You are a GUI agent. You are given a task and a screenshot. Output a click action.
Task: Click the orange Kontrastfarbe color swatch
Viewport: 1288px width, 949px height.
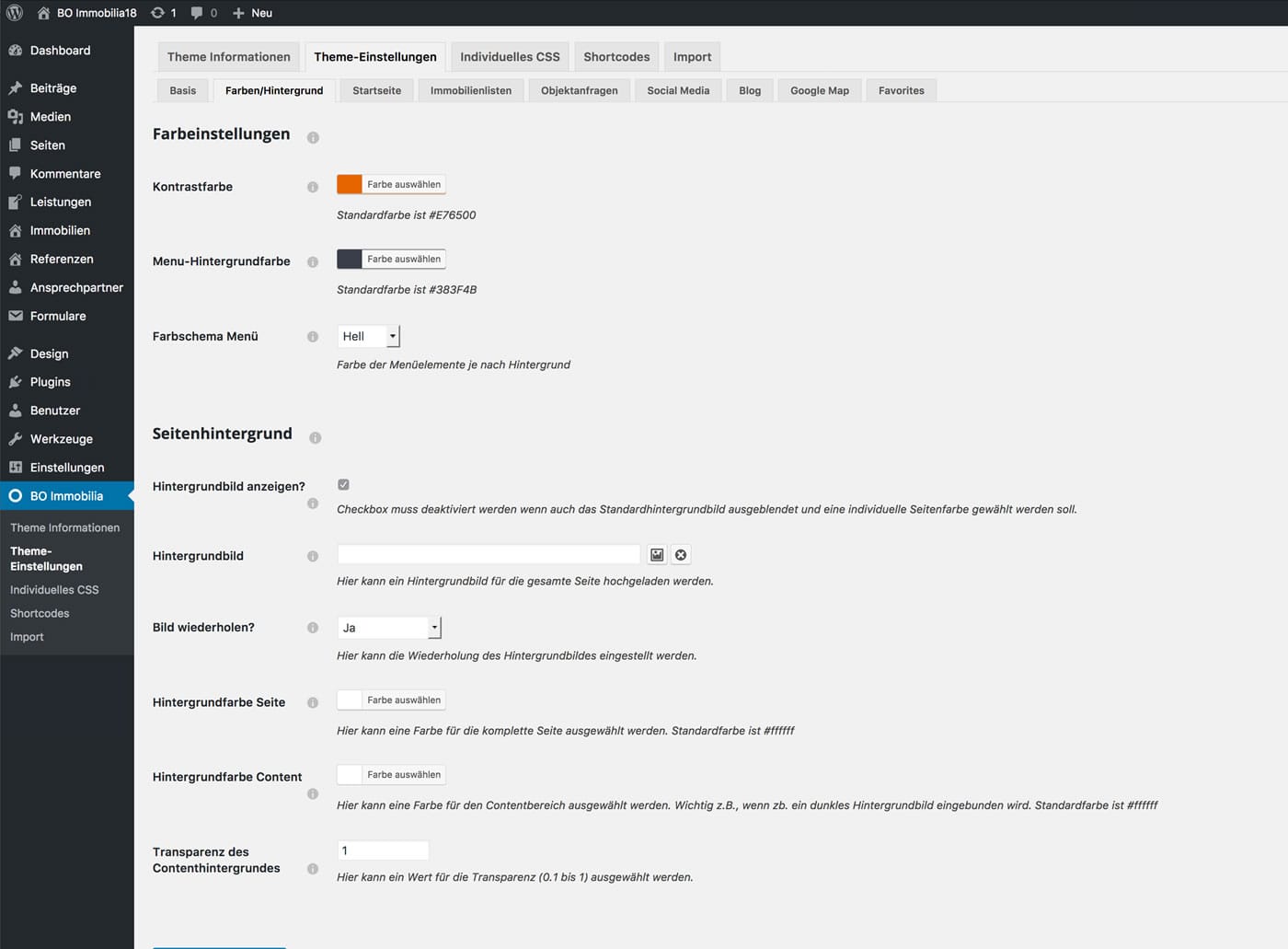point(350,184)
